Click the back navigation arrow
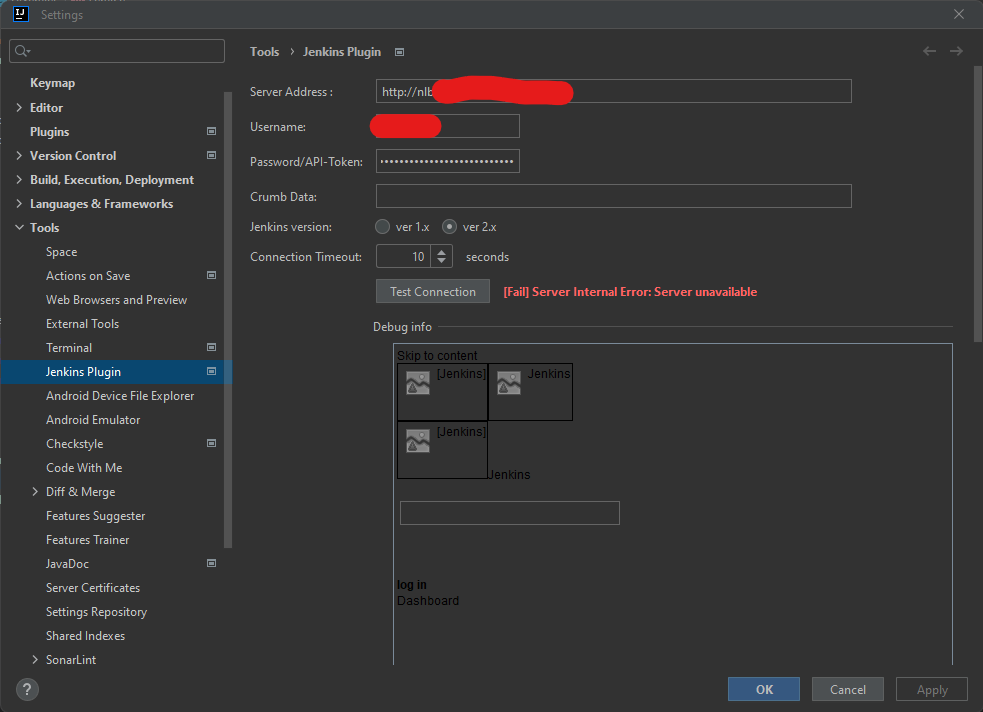The image size is (983, 712). (x=929, y=51)
